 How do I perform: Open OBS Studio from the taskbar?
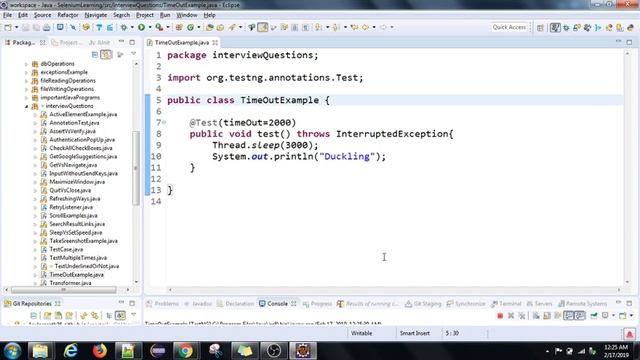click(x=273, y=351)
